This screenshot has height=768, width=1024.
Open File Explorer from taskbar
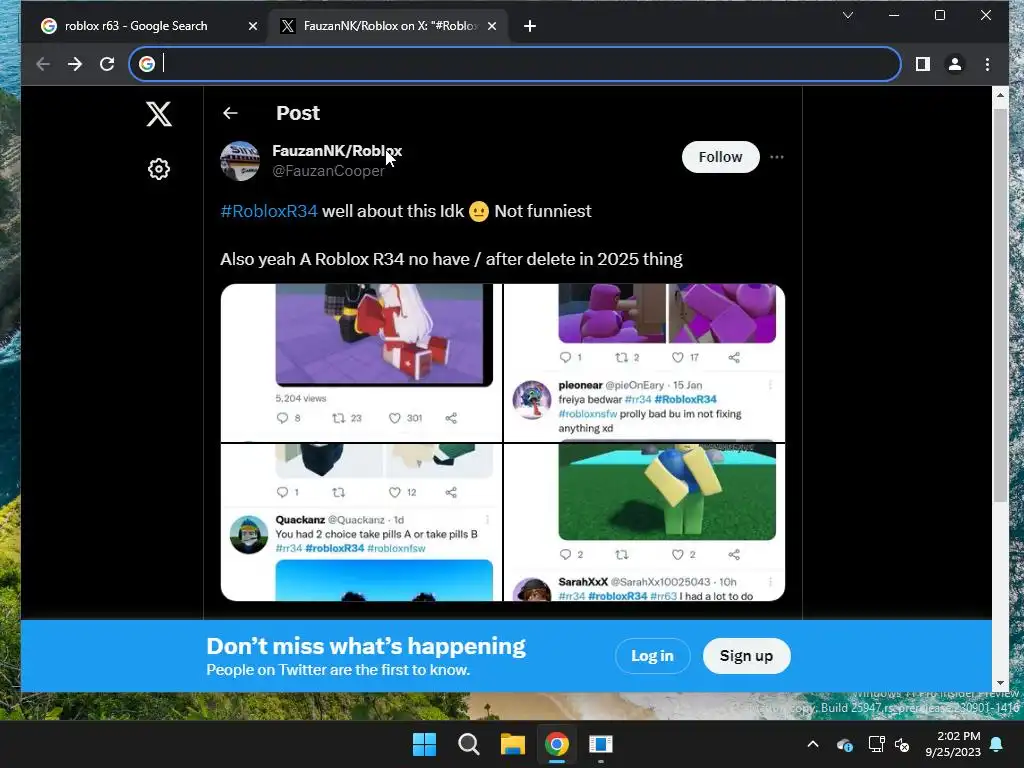coord(513,744)
